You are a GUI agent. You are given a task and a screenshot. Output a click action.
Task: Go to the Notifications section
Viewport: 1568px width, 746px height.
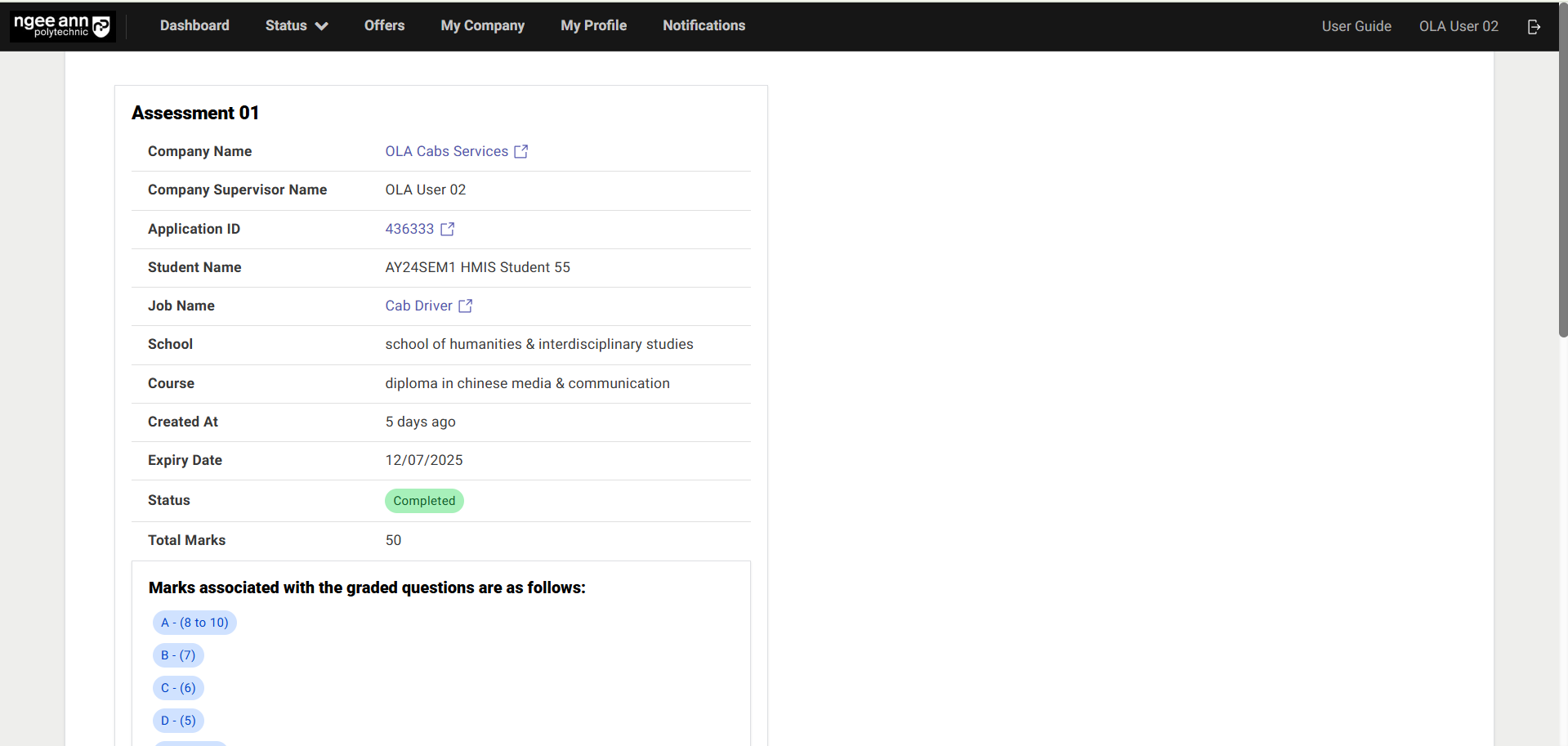[704, 25]
